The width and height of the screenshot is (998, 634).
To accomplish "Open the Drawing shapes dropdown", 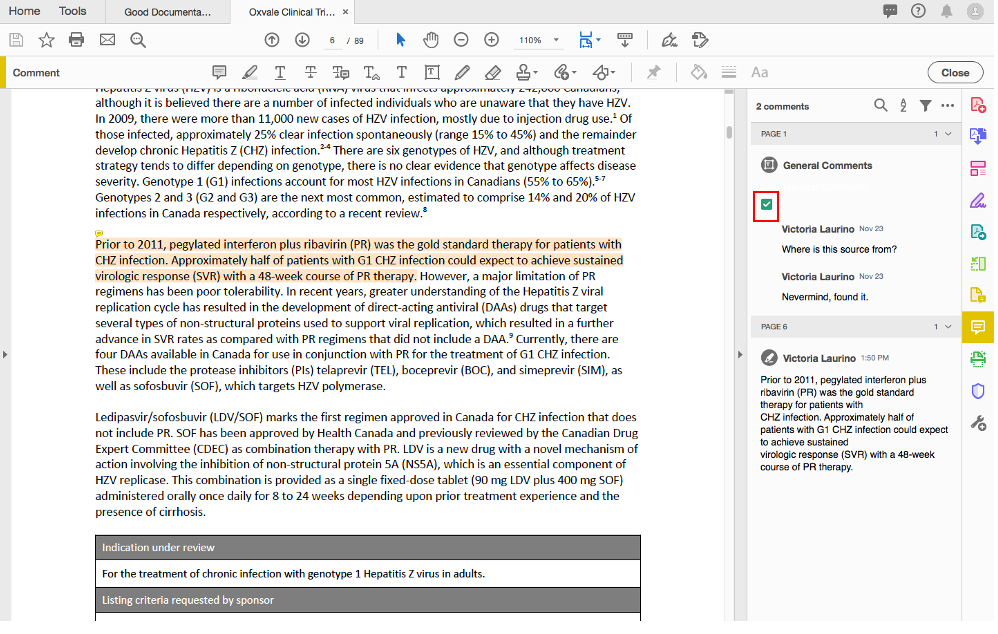I will 603,73.
